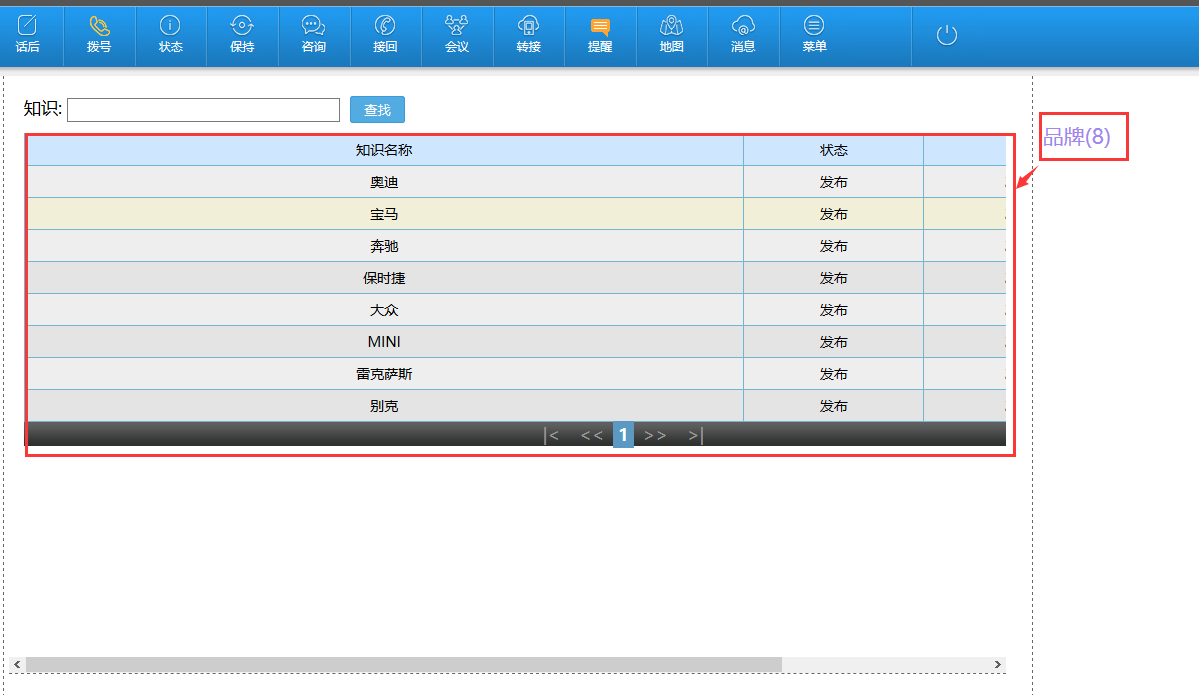Click the power button icon
Viewport: 1199px width, 695px height.
947,36
